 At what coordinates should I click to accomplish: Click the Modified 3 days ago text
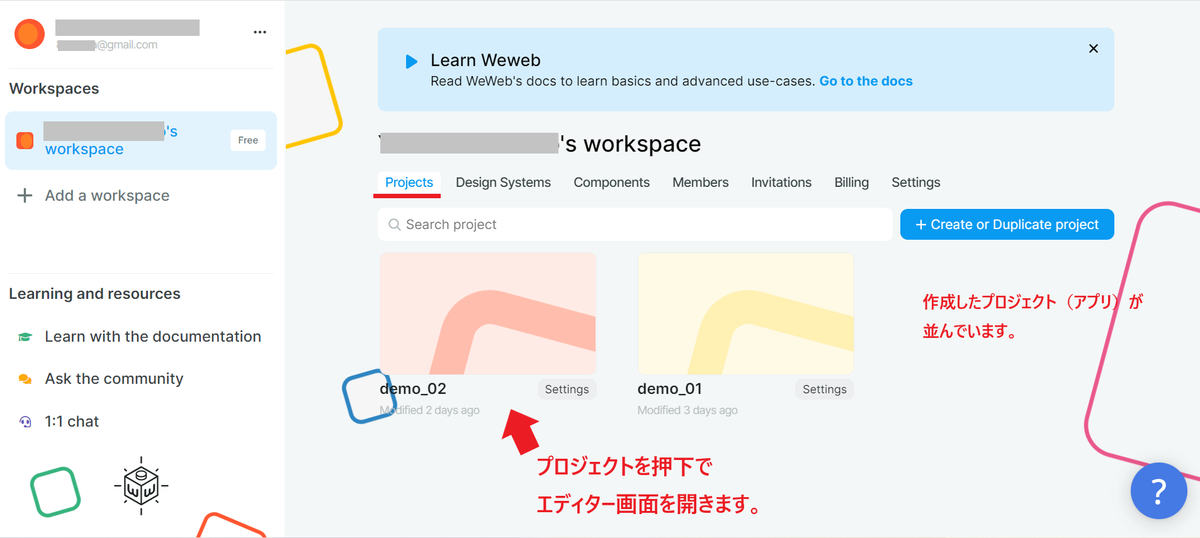point(687,411)
